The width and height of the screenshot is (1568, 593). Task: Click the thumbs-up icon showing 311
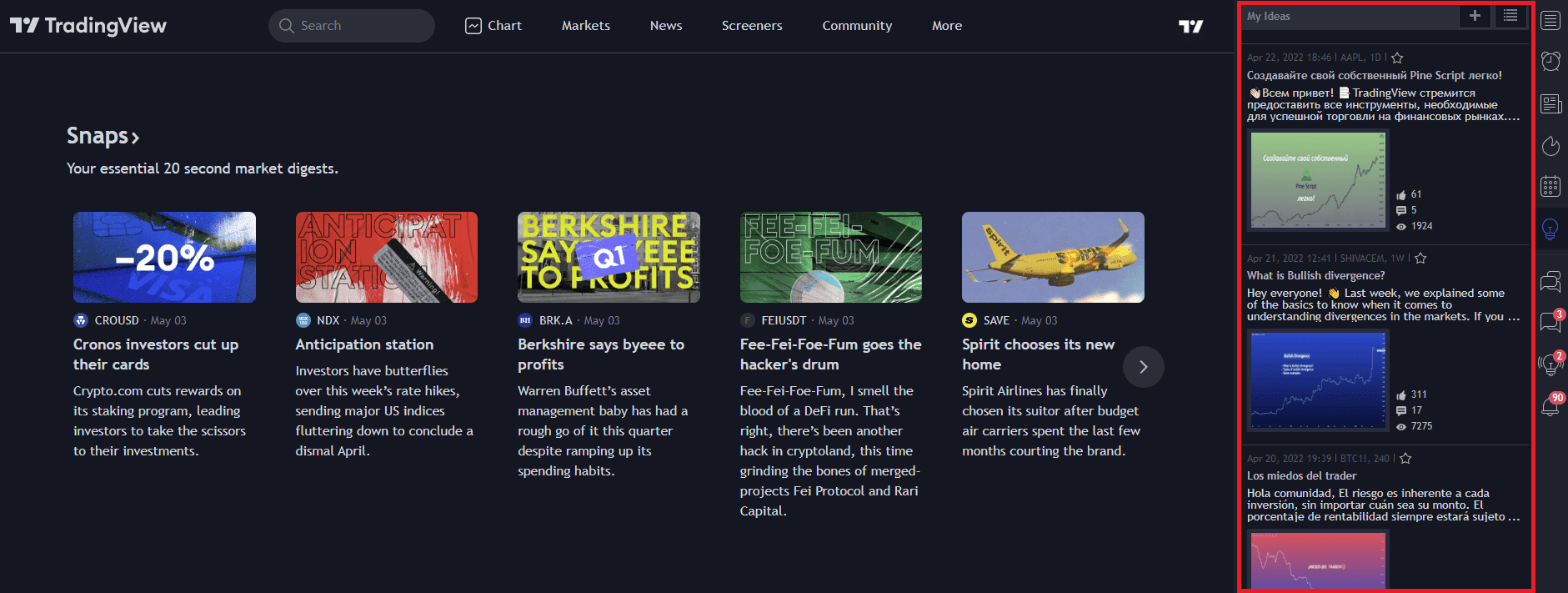click(x=1401, y=395)
